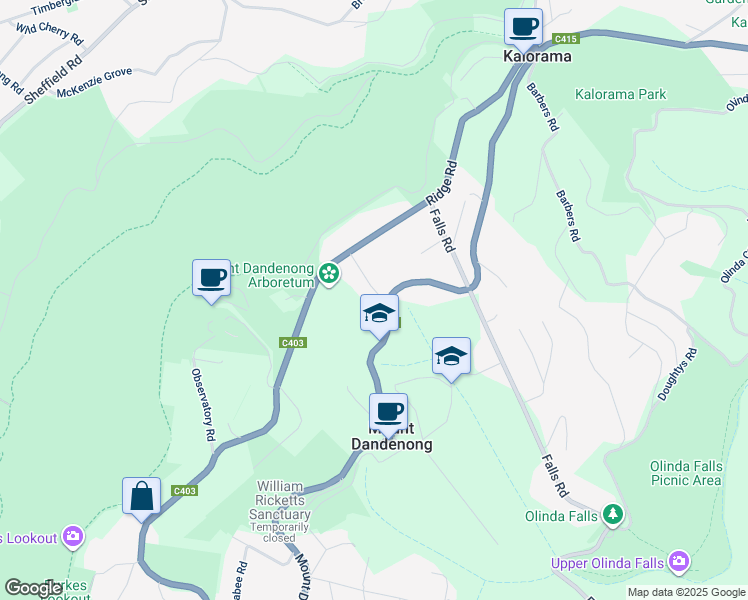Viewport: 748px width, 600px height.
Task: Click the Olinda Falls tree pin
Action: pos(613,515)
